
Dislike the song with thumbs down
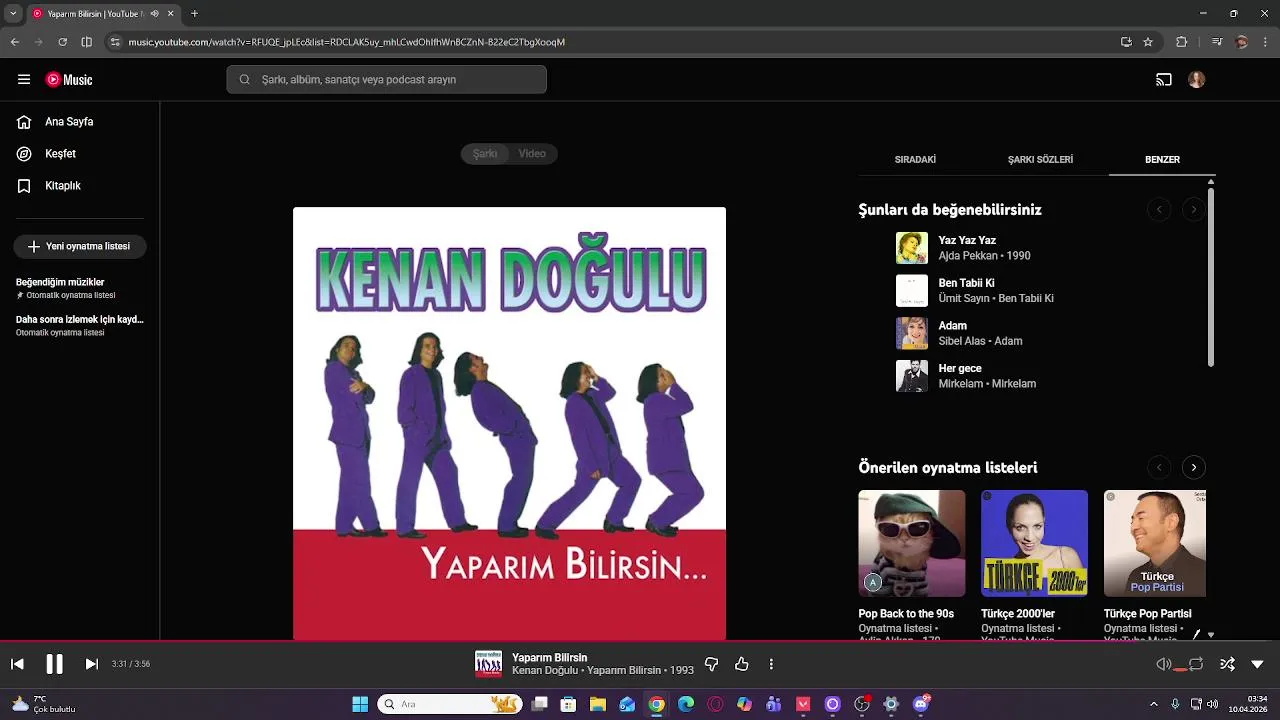point(712,664)
